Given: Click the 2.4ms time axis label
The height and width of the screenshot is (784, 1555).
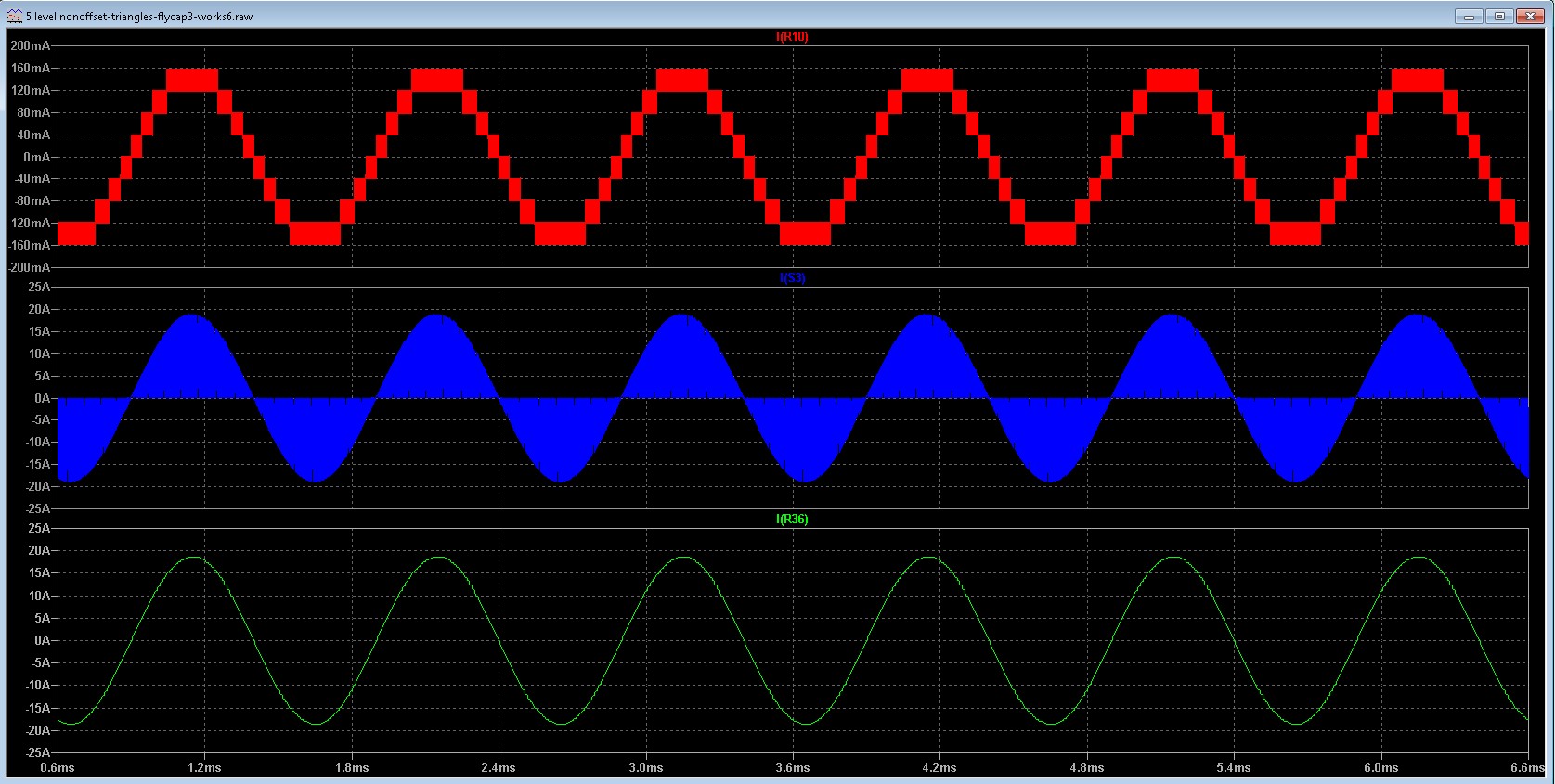Looking at the screenshot, I should click(499, 768).
